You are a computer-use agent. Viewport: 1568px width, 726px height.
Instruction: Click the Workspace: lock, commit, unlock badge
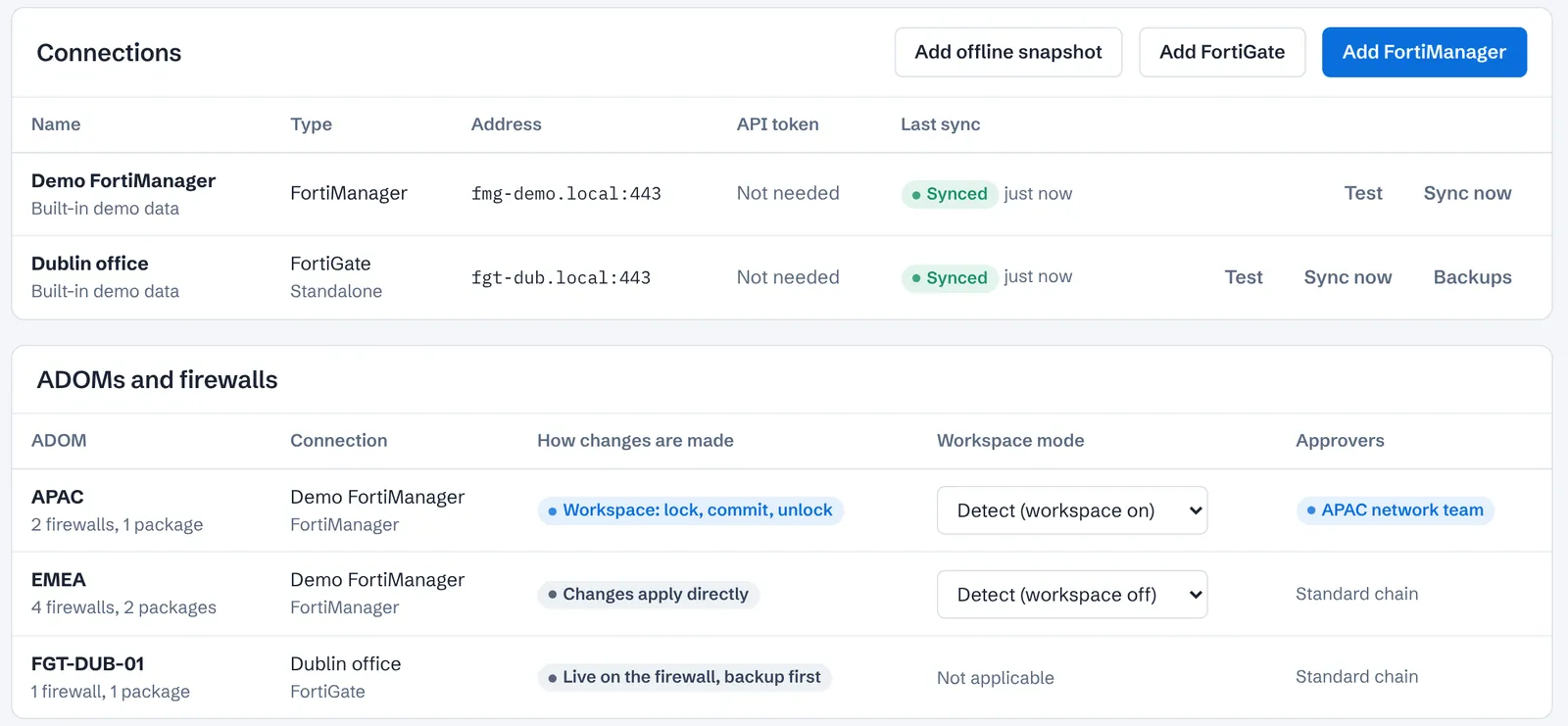click(690, 510)
